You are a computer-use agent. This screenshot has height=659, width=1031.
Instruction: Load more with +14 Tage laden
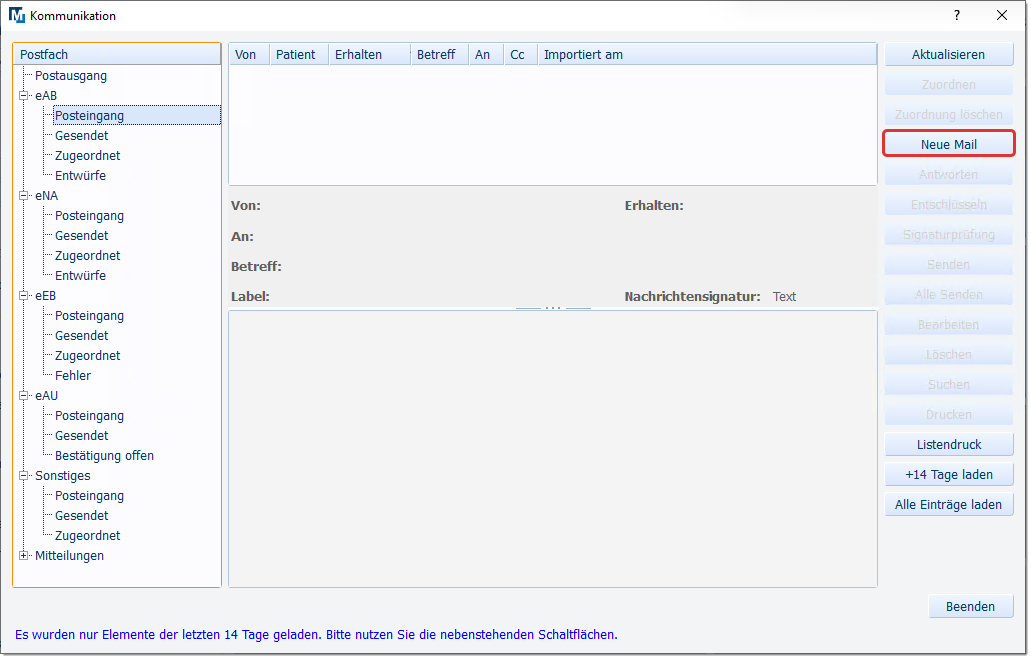tap(949, 475)
